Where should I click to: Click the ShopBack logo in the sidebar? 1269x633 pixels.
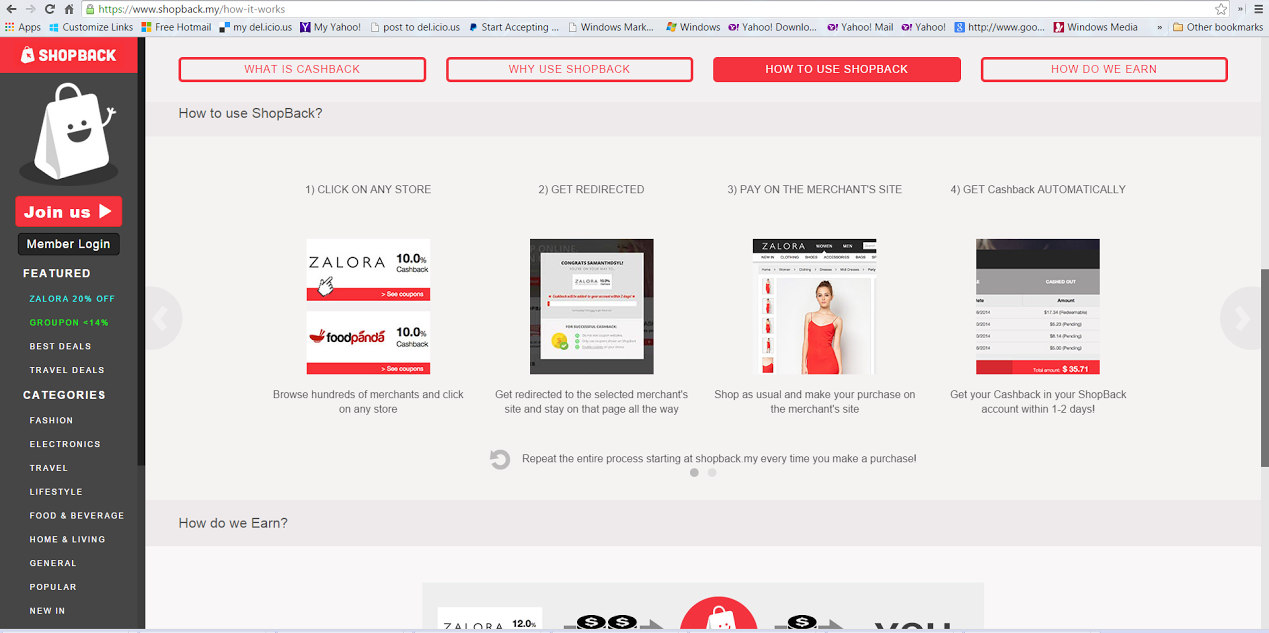pos(69,55)
